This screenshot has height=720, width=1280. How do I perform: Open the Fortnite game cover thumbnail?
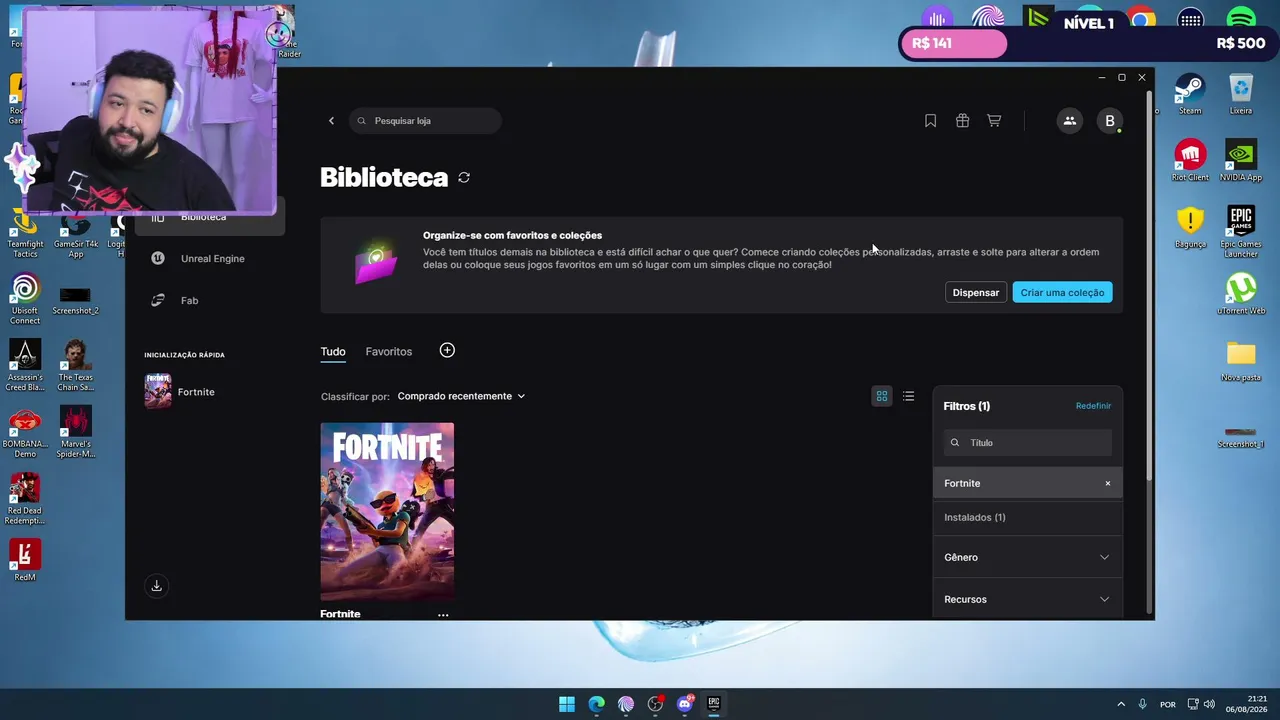coord(387,512)
